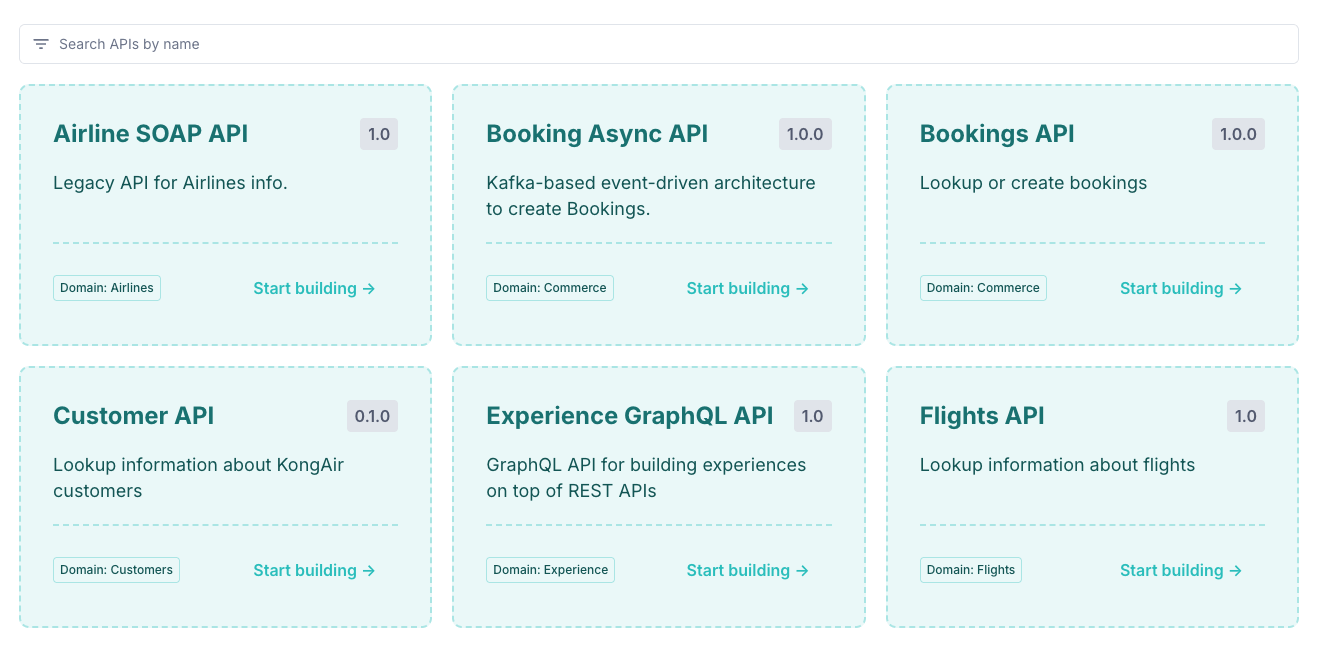Select the Domain: Experience badge
Image resolution: width=1319 pixels, height=645 pixels.
click(x=550, y=570)
